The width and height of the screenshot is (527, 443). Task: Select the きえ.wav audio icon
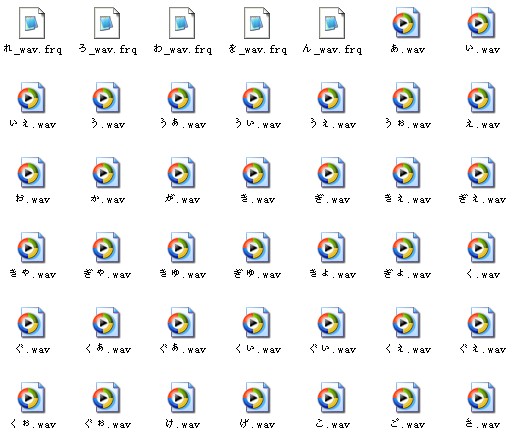click(407, 172)
